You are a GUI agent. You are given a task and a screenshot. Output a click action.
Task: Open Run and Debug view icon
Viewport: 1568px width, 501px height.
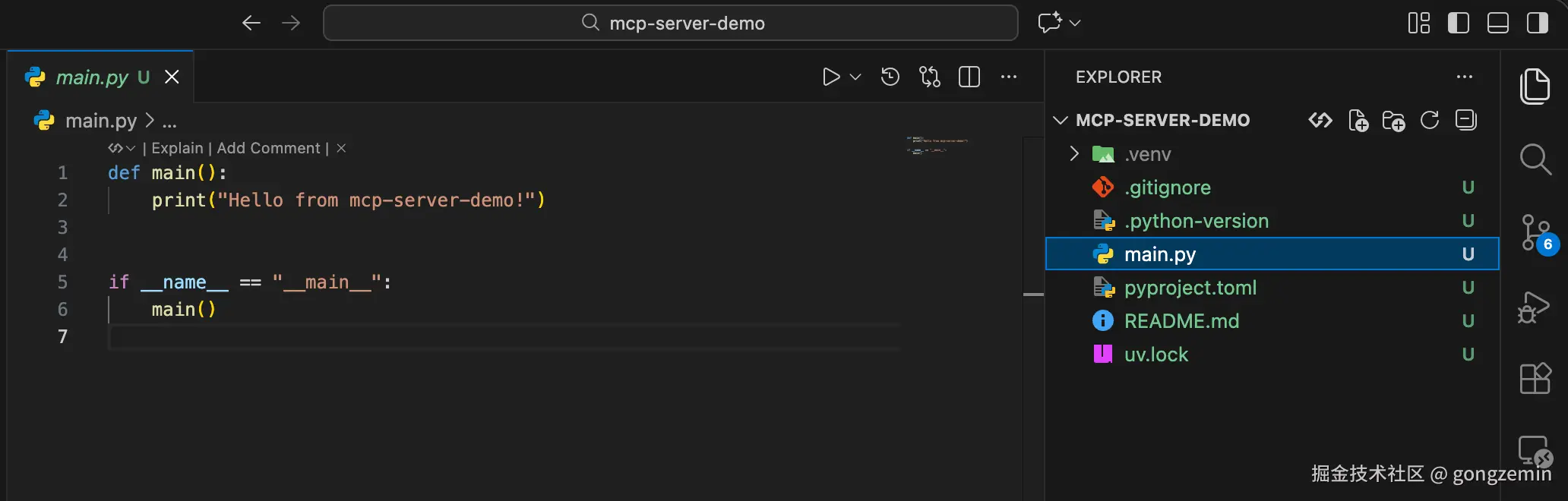[x=1533, y=307]
